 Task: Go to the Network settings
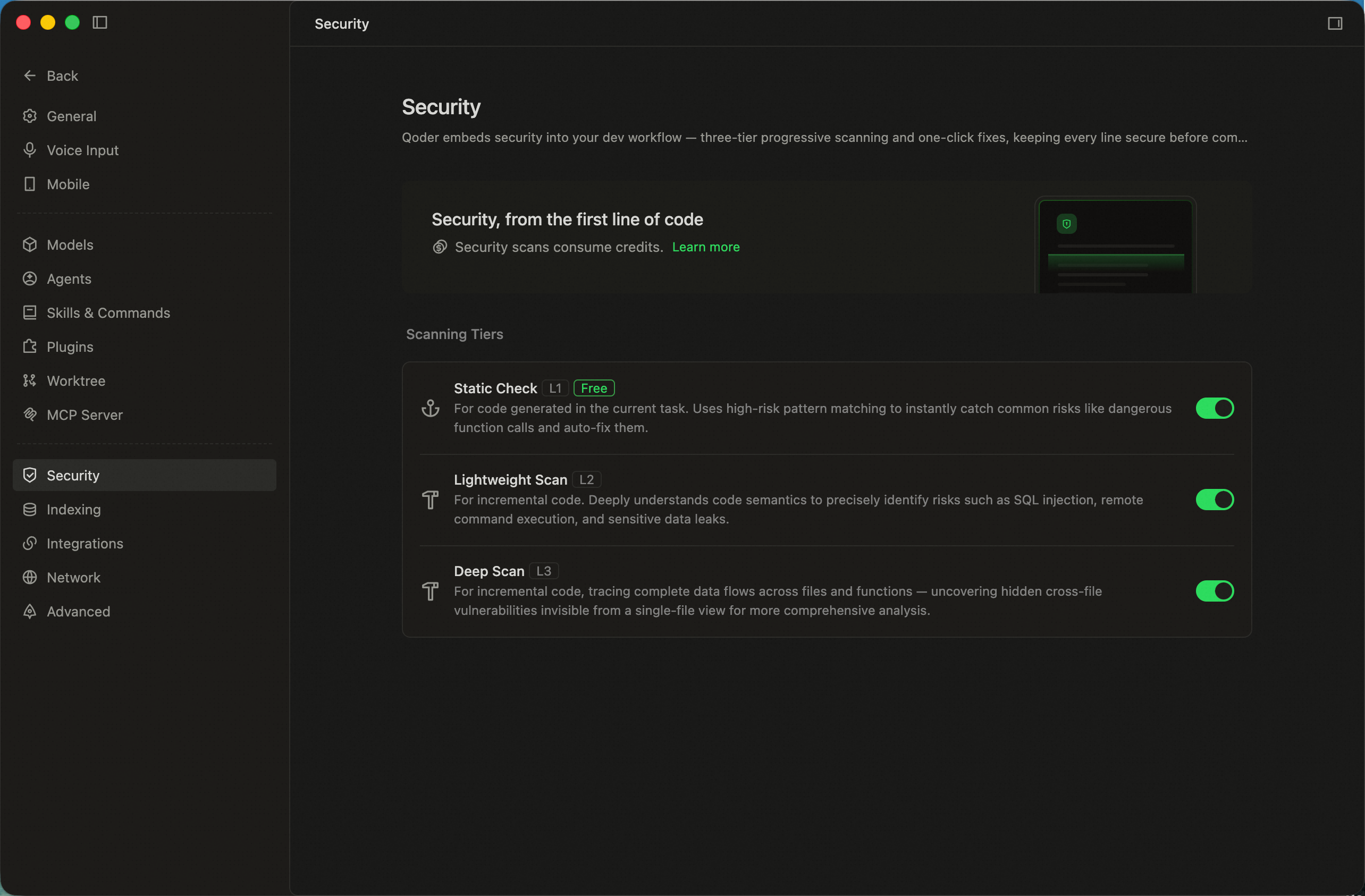145,577
